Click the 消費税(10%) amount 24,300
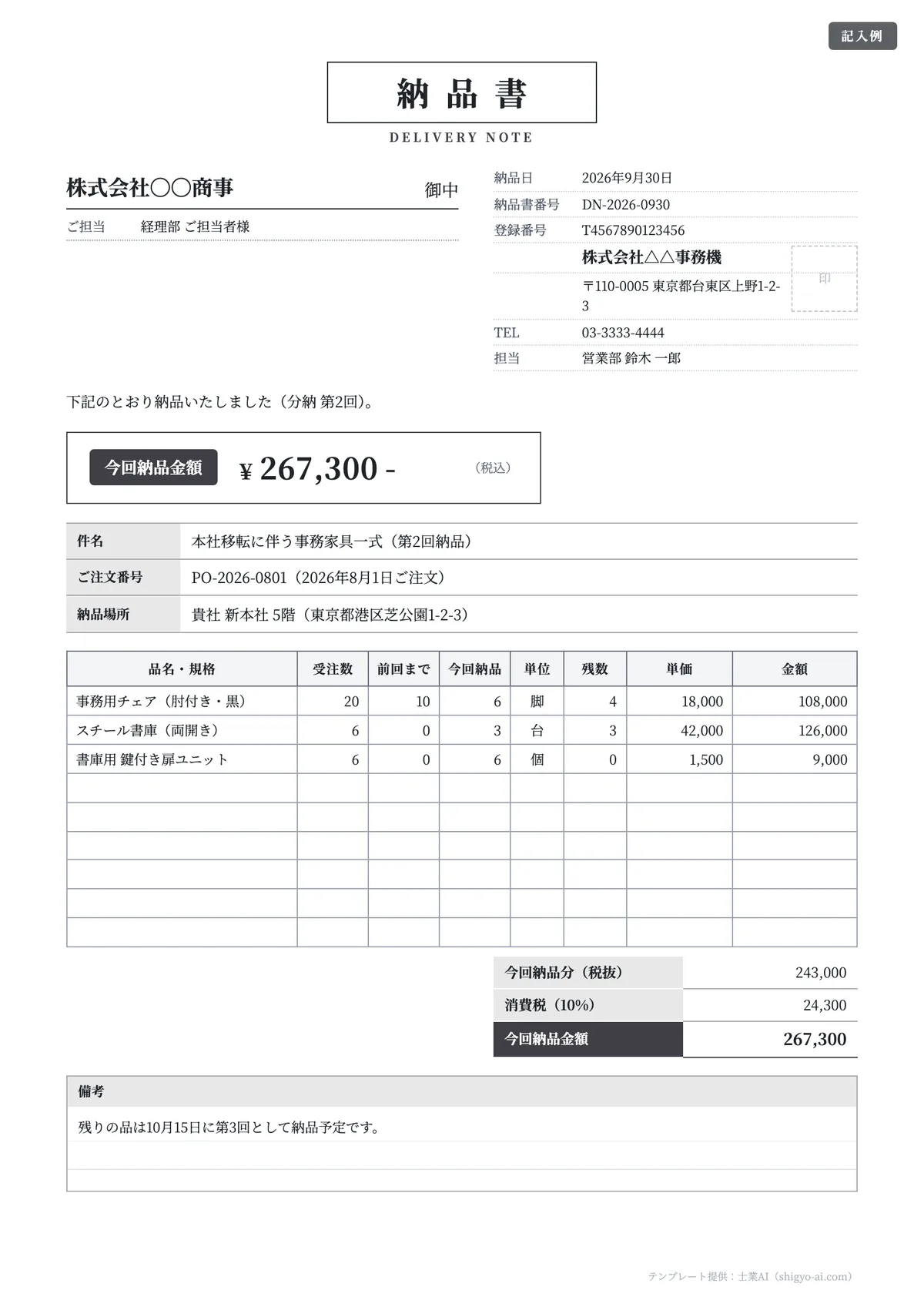The width and height of the screenshot is (924, 1307). (x=824, y=1005)
